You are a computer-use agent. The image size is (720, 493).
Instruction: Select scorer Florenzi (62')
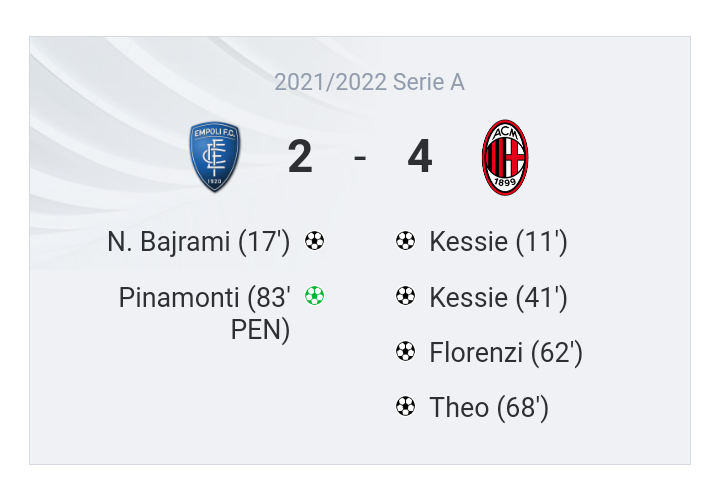pos(505,353)
